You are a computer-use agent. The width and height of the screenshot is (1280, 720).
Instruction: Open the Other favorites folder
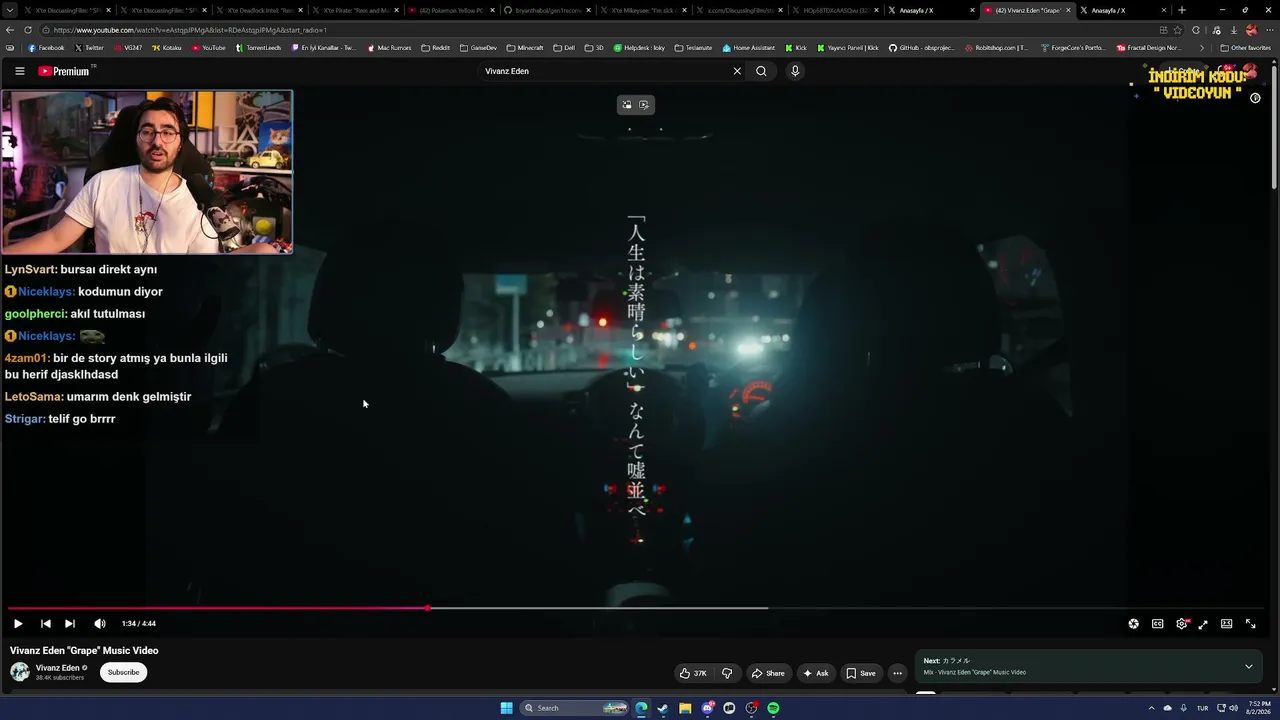click(x=1246, y=48)
